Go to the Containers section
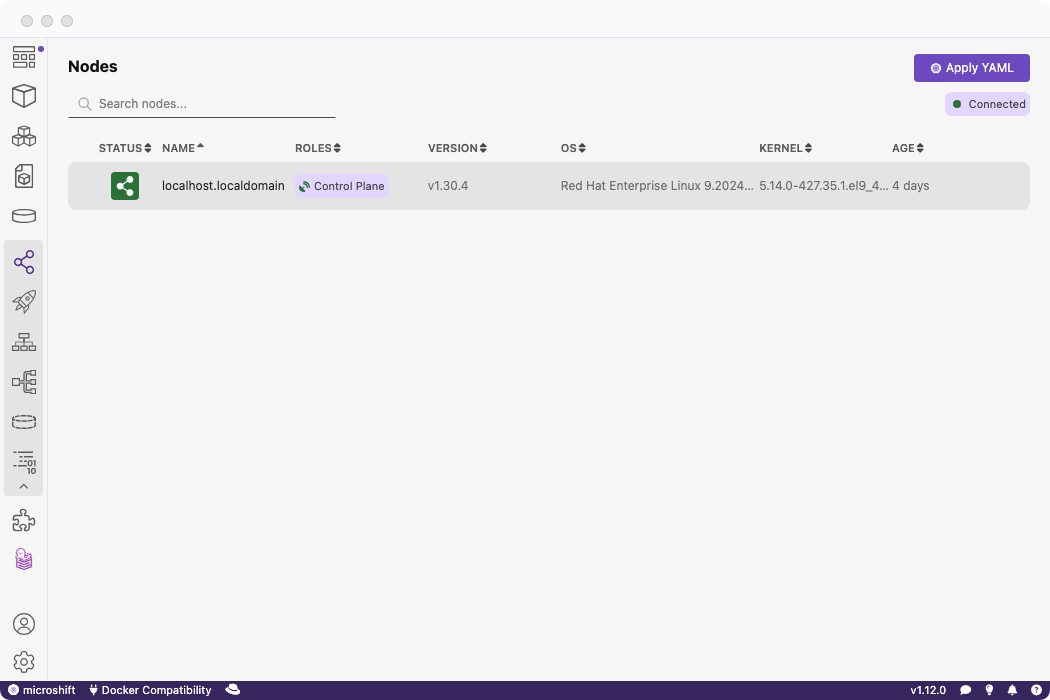 (24, 96)
